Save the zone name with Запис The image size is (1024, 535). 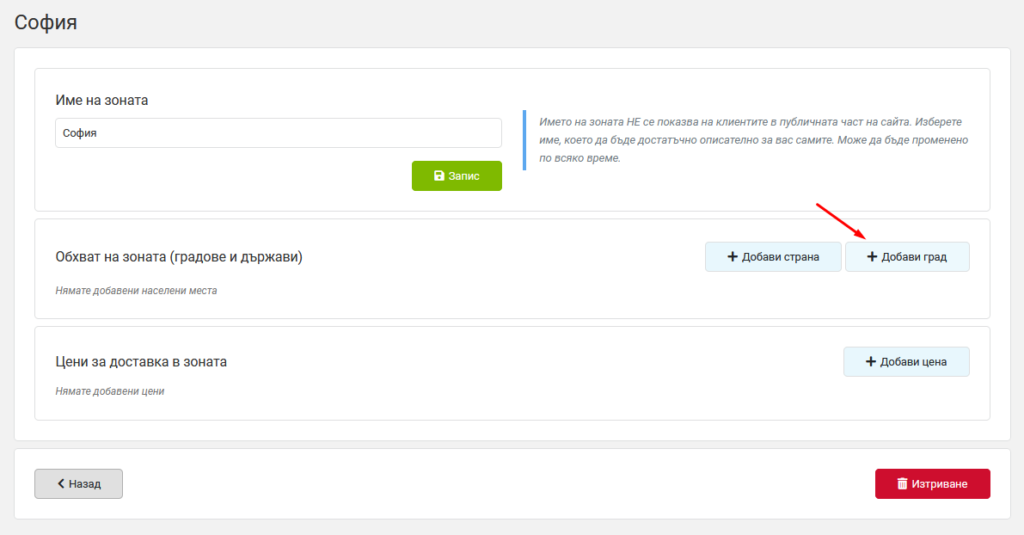456,176
